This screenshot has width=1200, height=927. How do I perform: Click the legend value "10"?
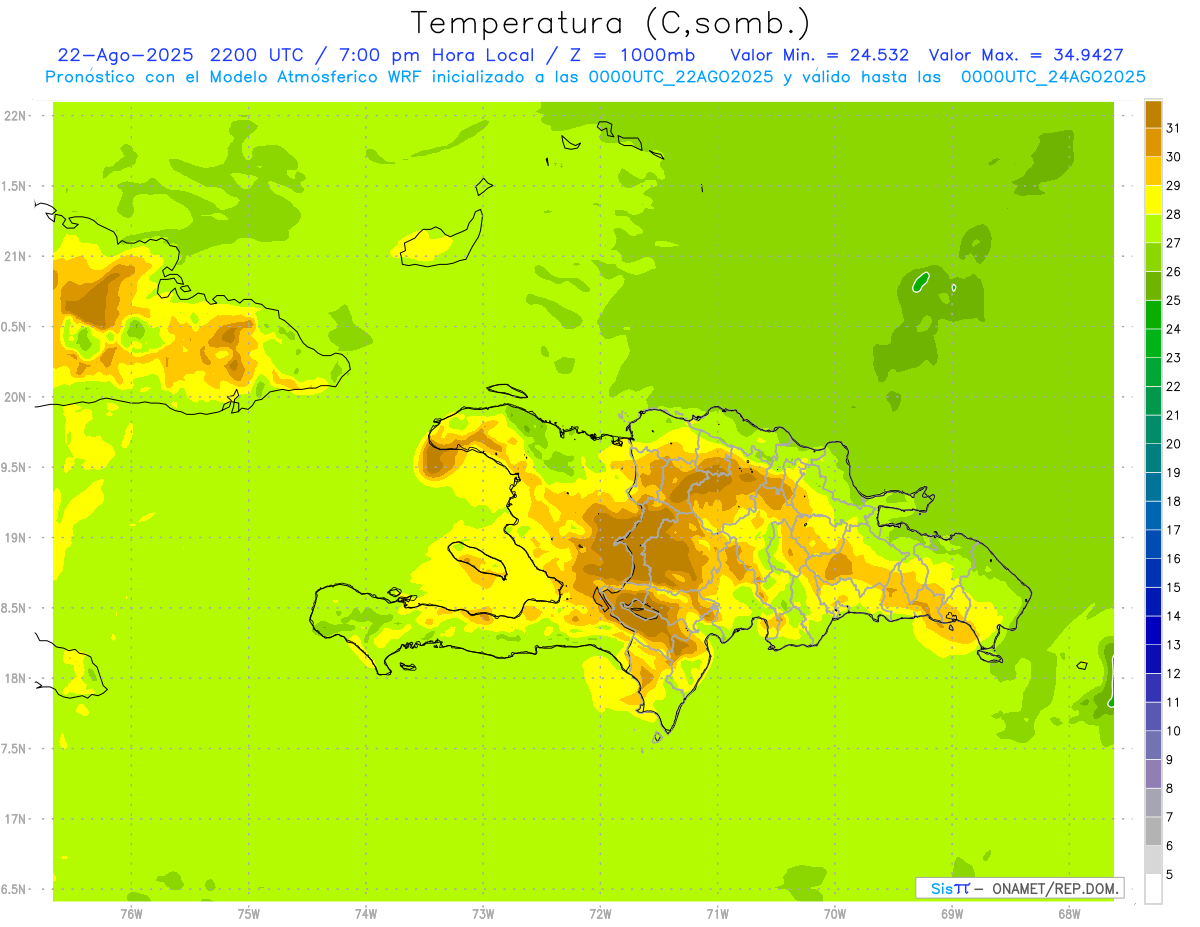tap(1174, 731)
